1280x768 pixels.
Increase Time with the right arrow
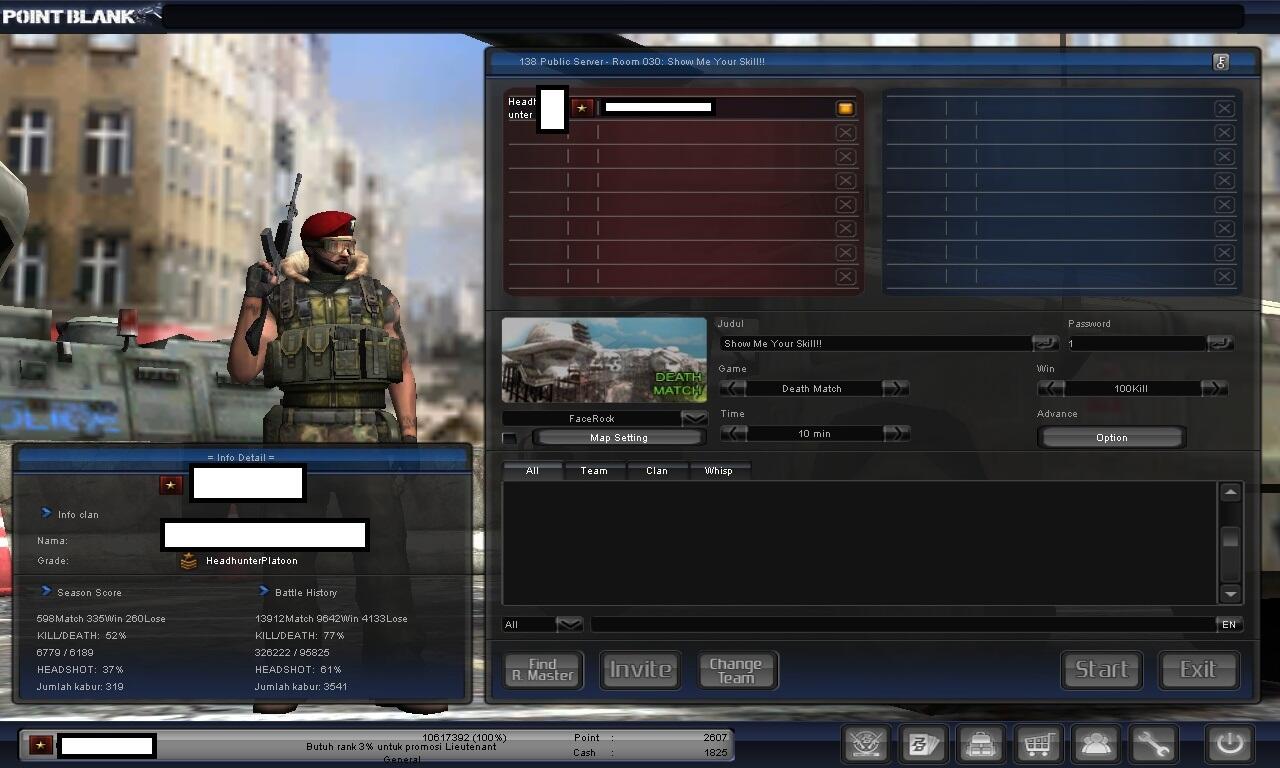[x=896, y=433]
